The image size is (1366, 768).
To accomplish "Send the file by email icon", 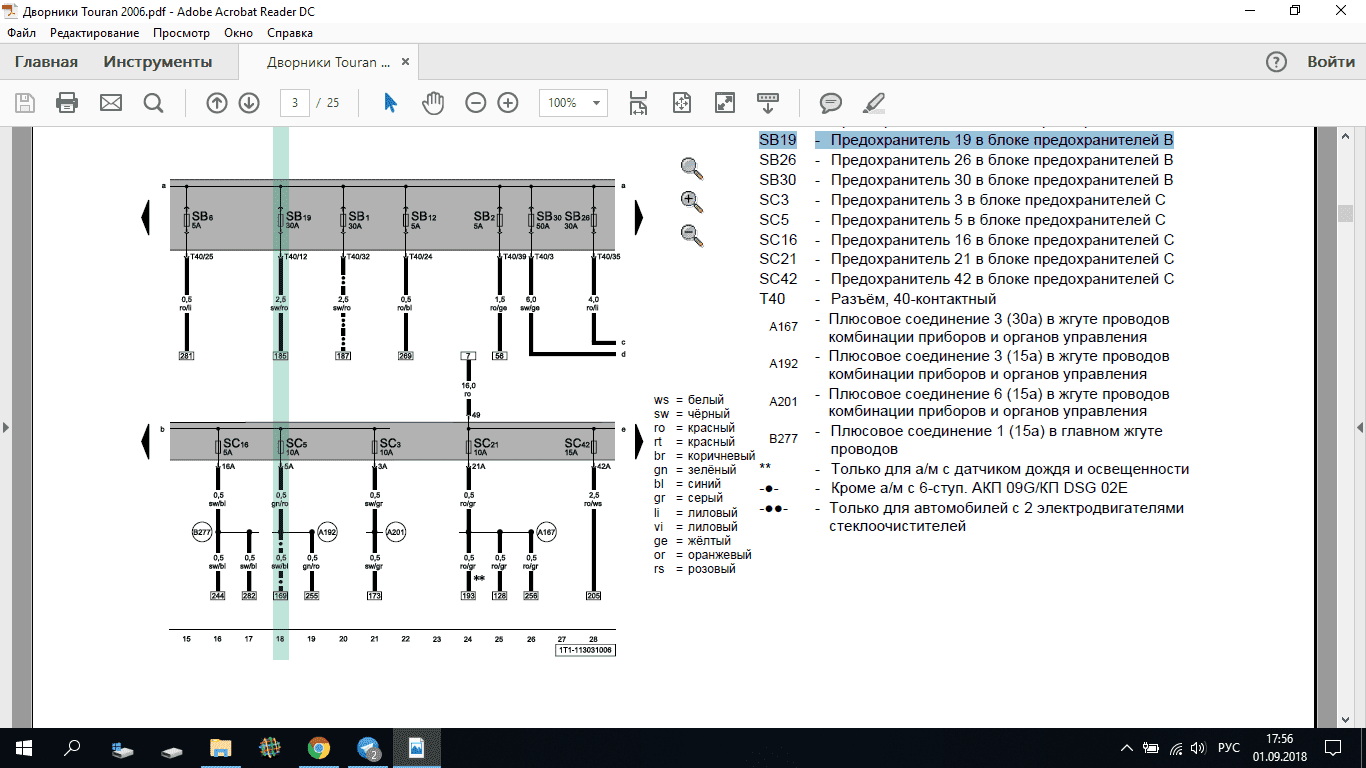I will click(110, 102).
